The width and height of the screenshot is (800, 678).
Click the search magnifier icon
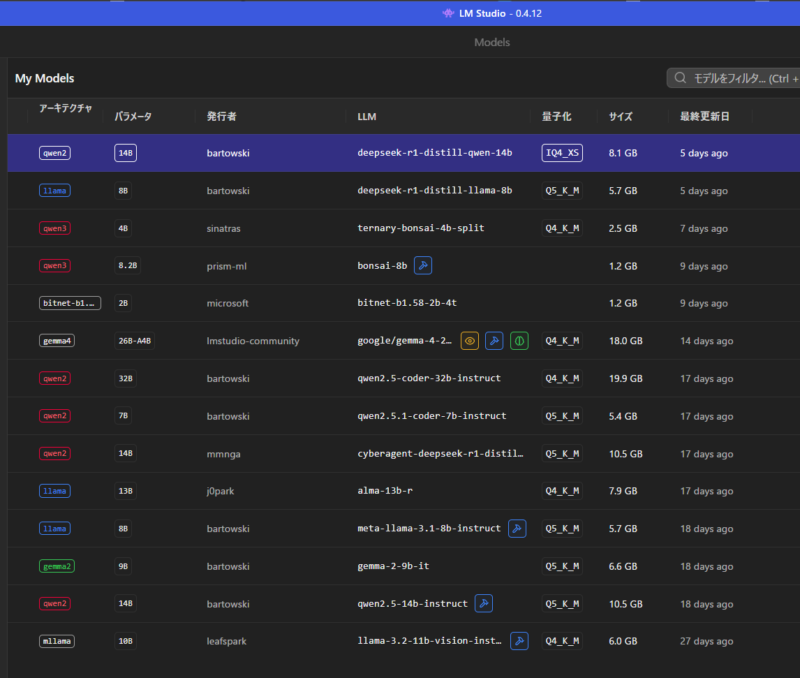click(680, 78)
